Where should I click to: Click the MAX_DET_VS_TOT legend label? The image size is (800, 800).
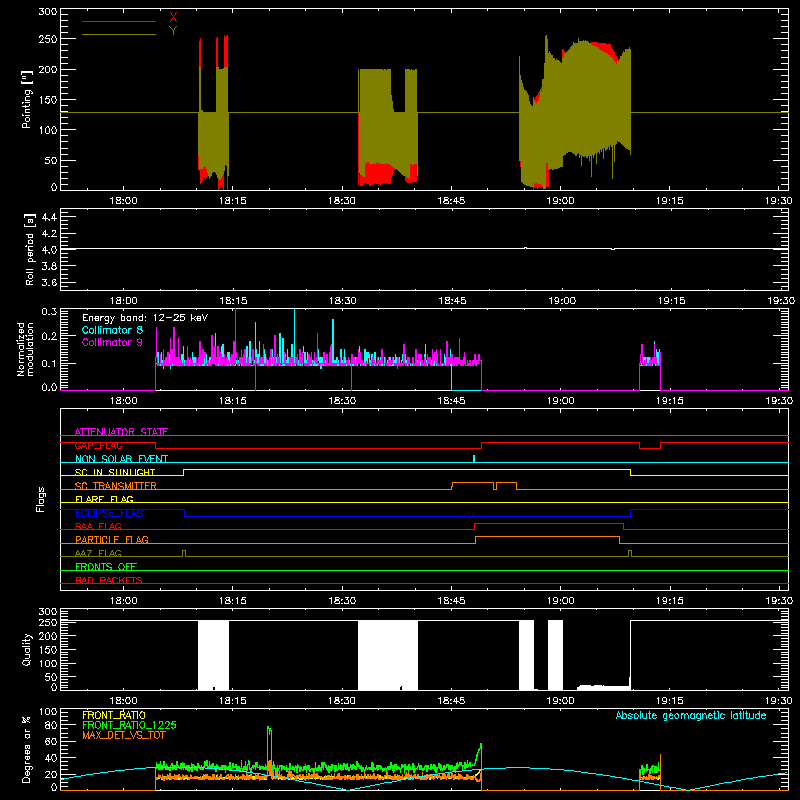coord(124,735)
